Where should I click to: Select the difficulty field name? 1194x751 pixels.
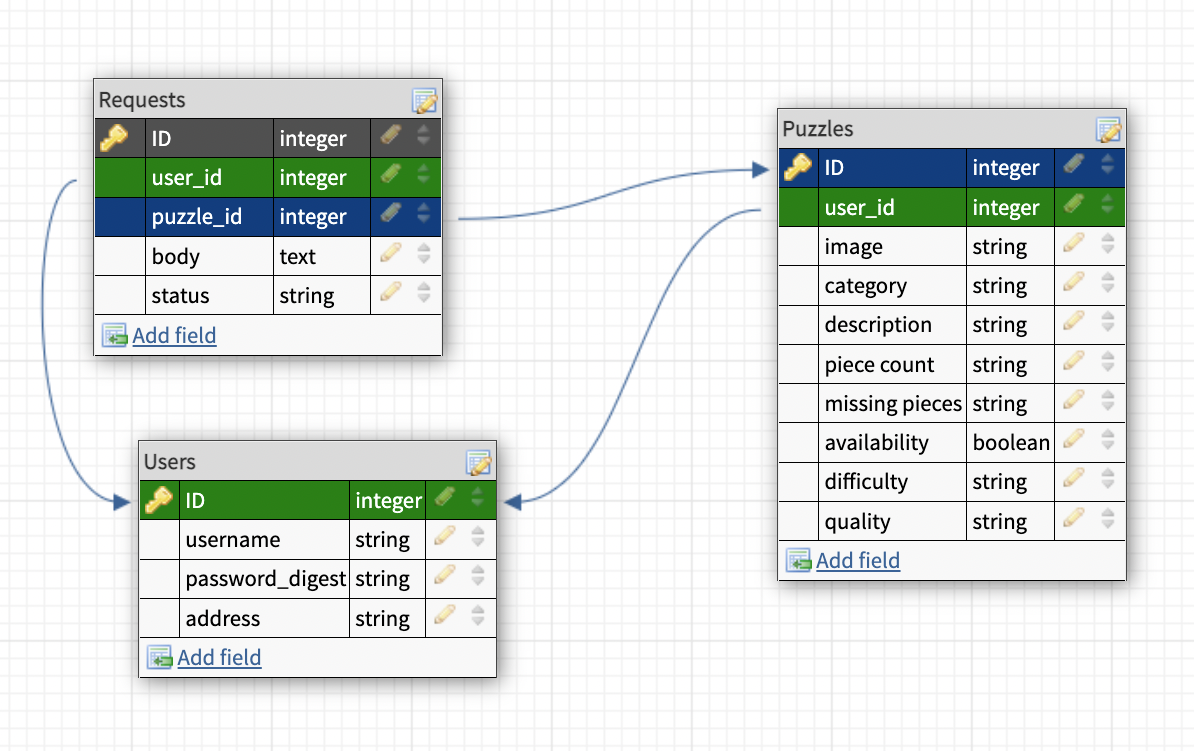pos(867,481)
